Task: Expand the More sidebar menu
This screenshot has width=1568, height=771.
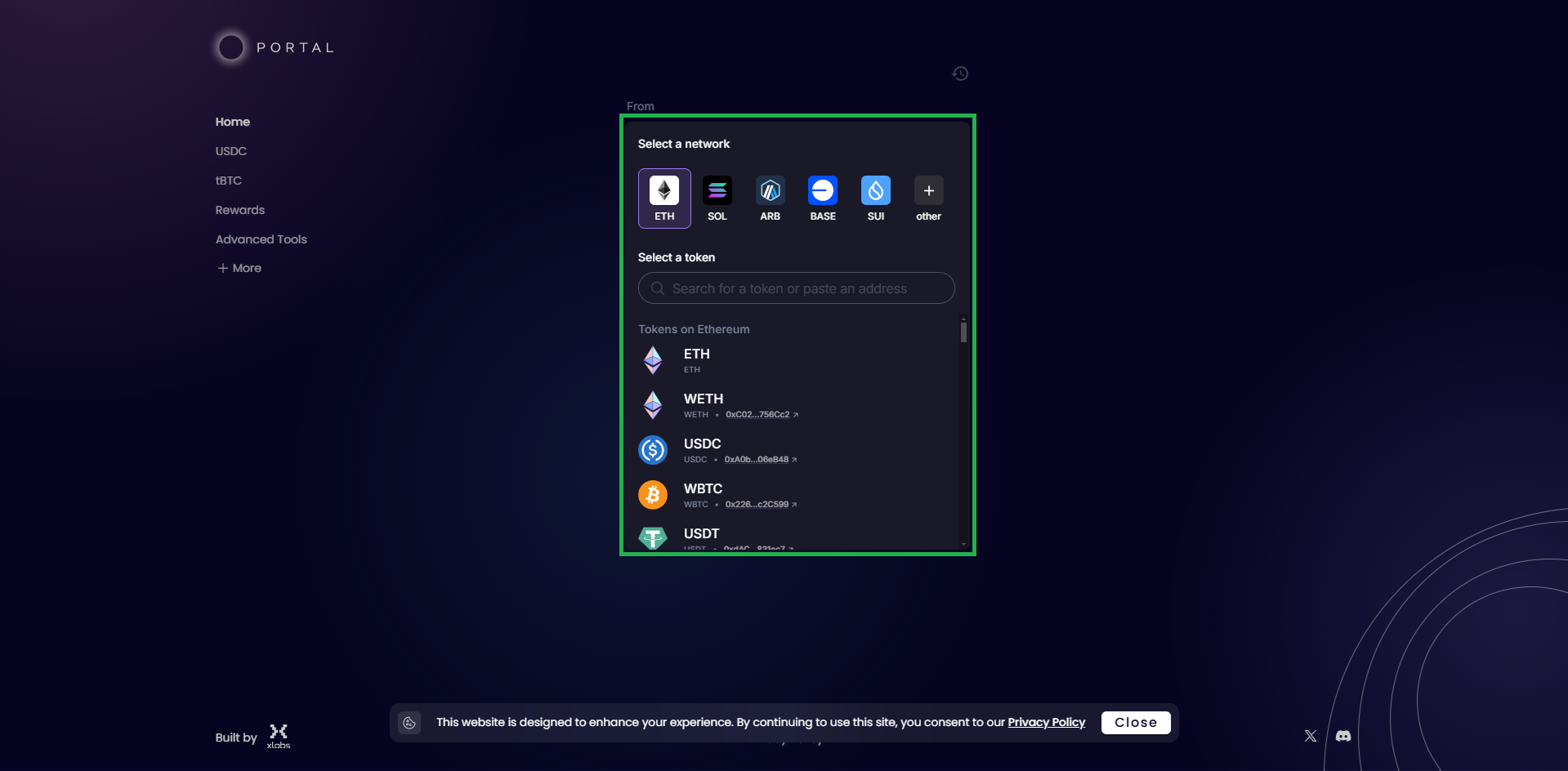Action: pyautogui.click(x=239, y=268)
